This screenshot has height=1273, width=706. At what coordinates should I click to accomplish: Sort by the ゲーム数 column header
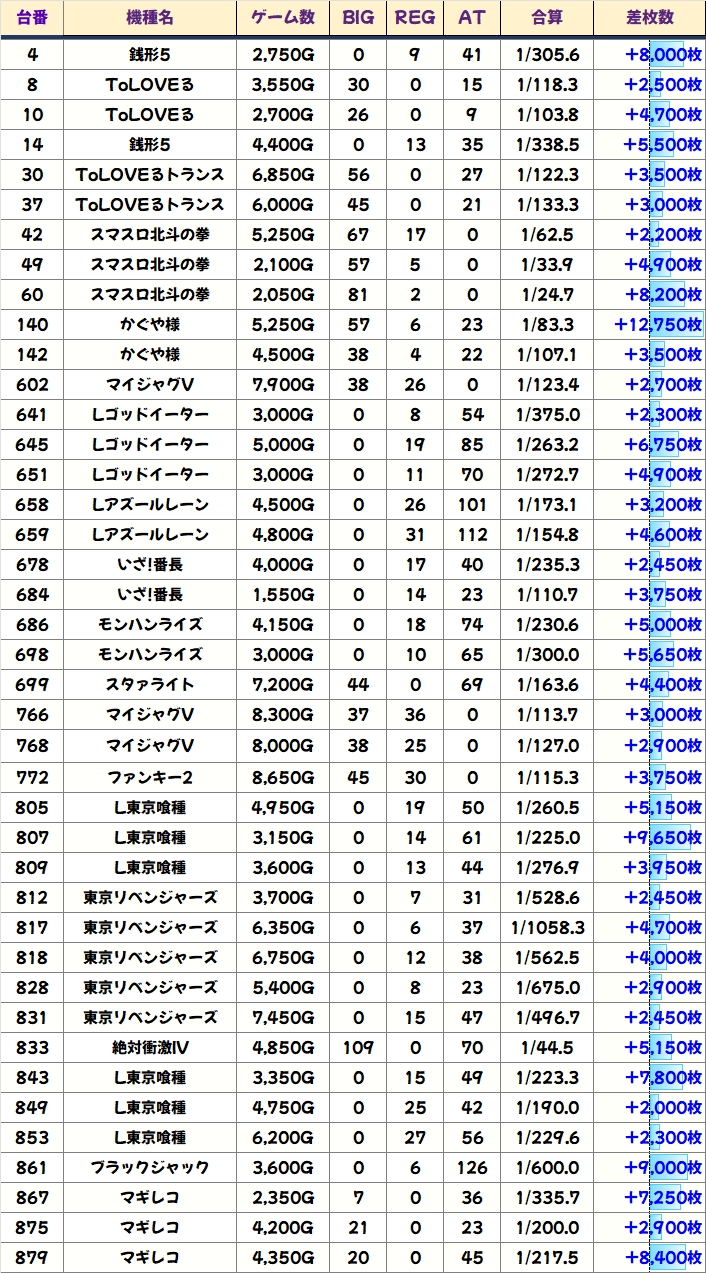(x=283, y=18)
